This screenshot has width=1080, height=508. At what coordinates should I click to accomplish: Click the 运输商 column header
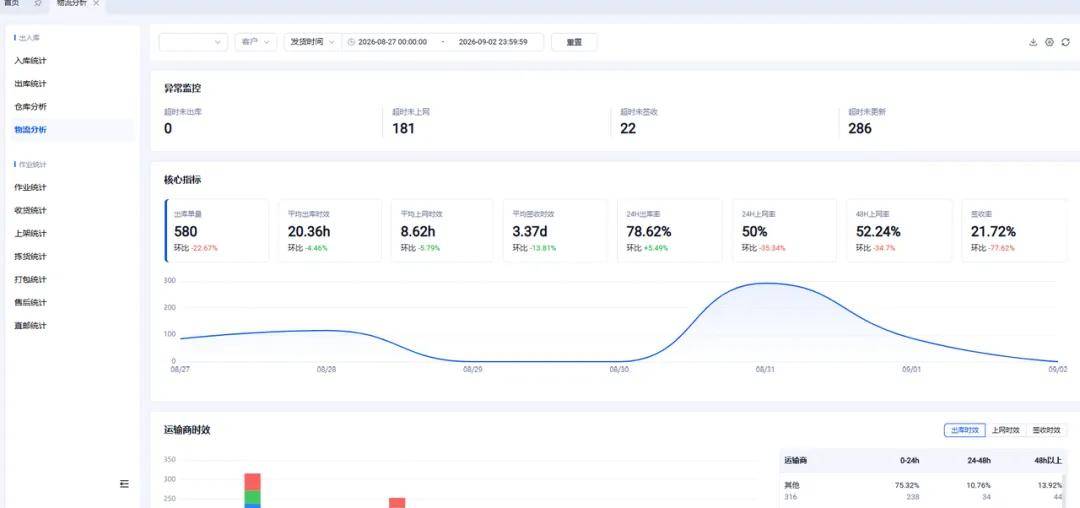tap(796, 460)
